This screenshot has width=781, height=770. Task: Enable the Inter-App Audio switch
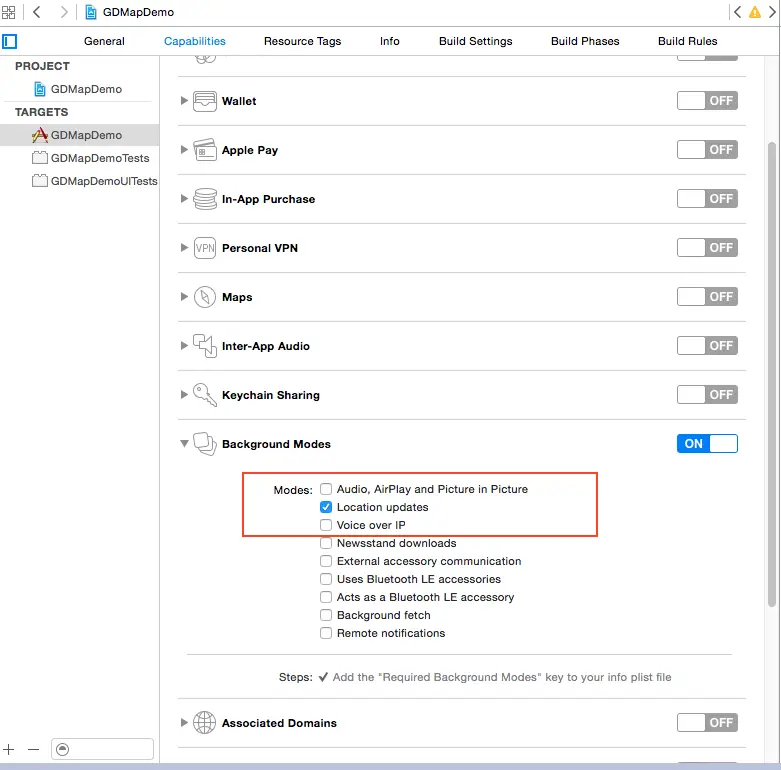(x=707, y=346)
